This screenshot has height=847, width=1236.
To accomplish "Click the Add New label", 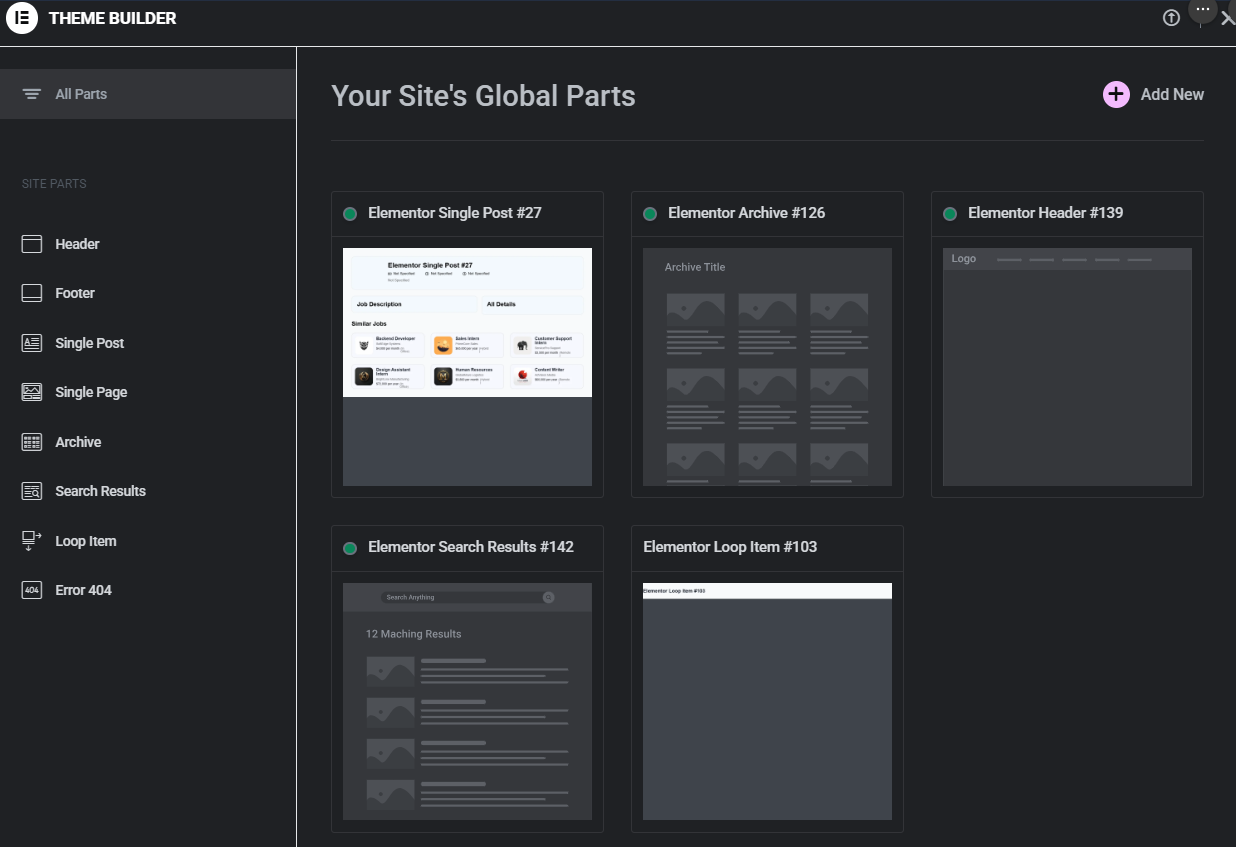I will pyautogui.click(x=1172, y=94).
